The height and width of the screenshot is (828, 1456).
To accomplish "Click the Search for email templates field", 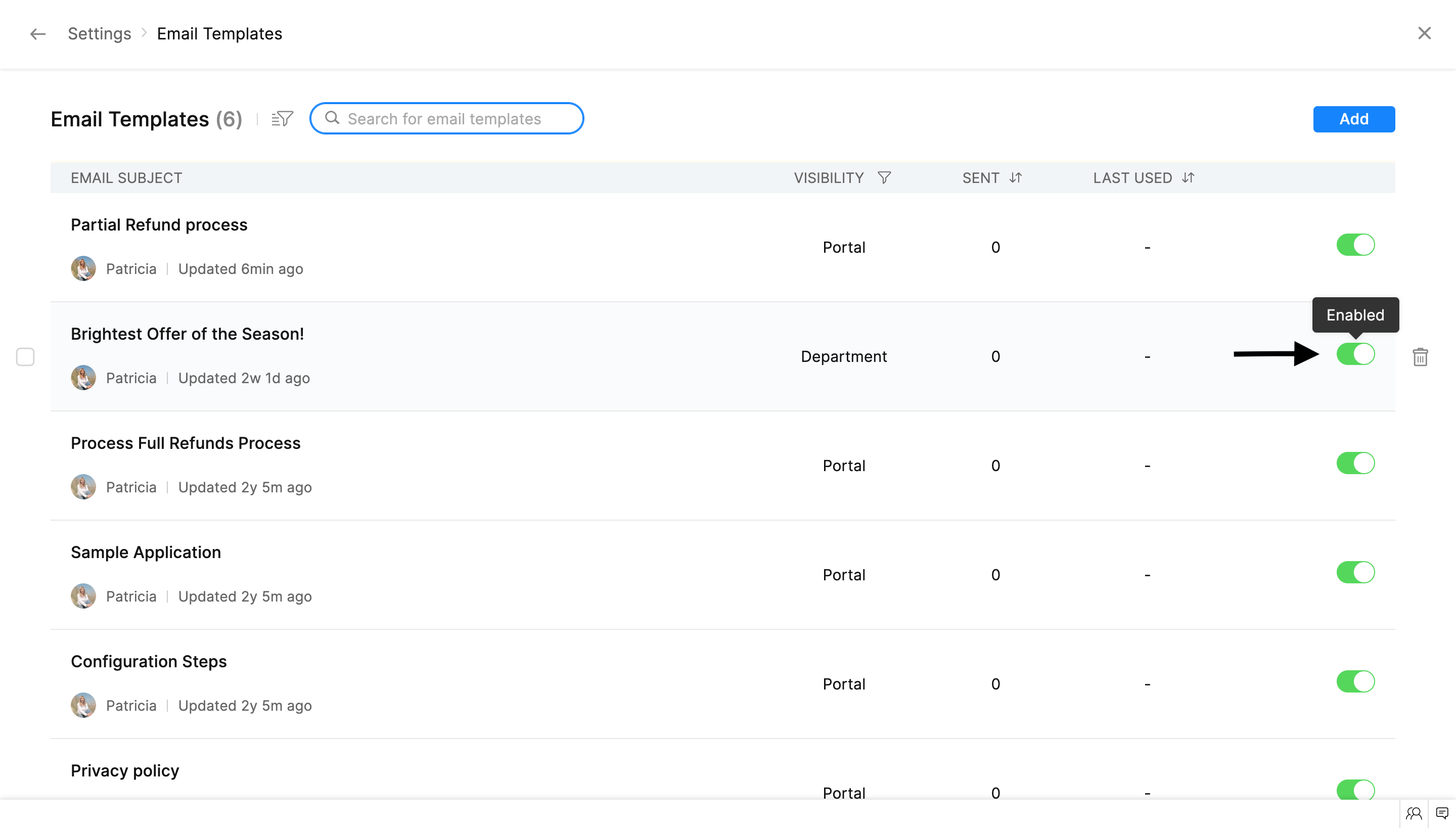I will click(455, 119).
